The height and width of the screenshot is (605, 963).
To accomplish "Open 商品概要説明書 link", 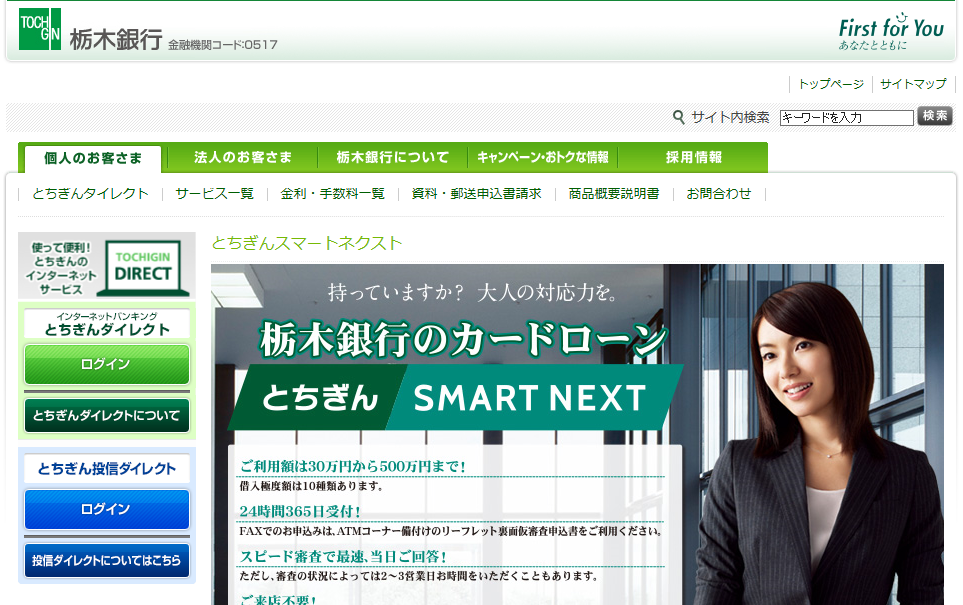I will click(614, 194).
